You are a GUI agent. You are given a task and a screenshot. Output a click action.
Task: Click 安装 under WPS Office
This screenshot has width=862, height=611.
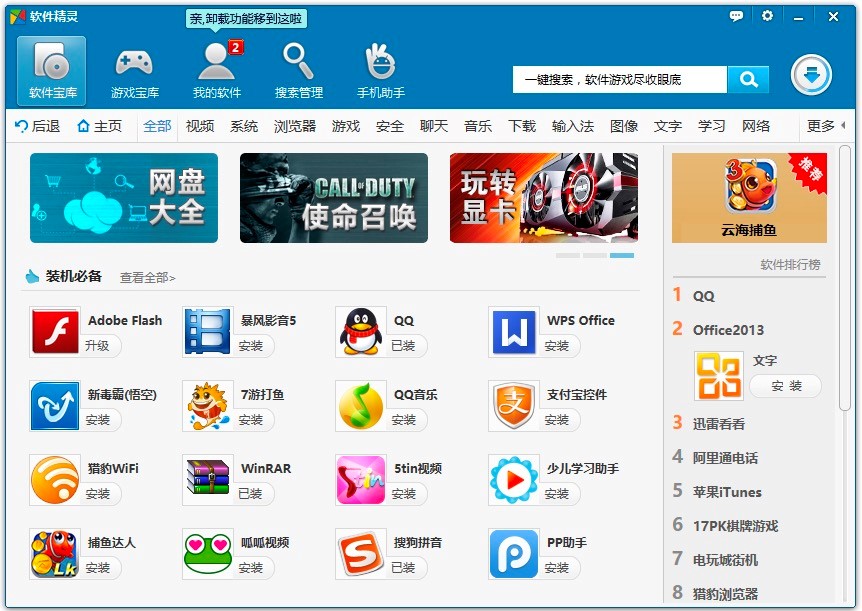(x=556, y=345)
